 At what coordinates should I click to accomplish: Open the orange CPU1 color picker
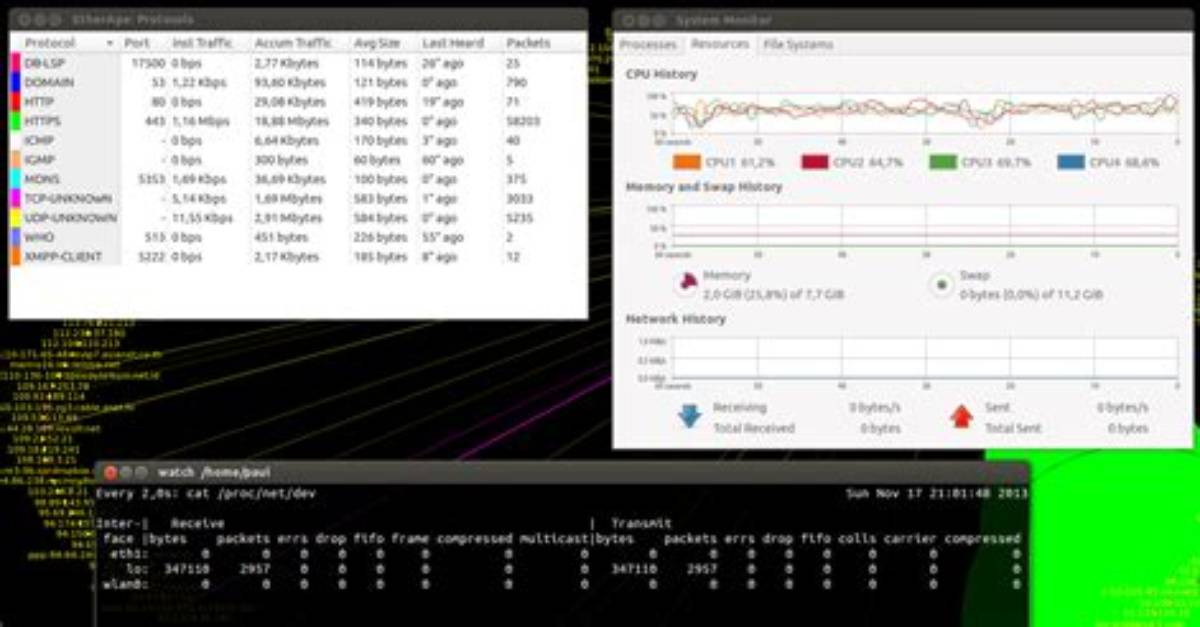coord(685,162)
